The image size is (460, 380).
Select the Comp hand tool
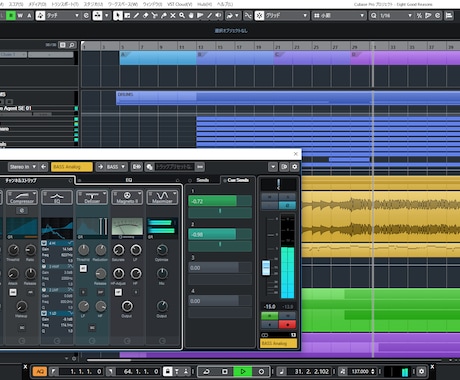point(191,15)
